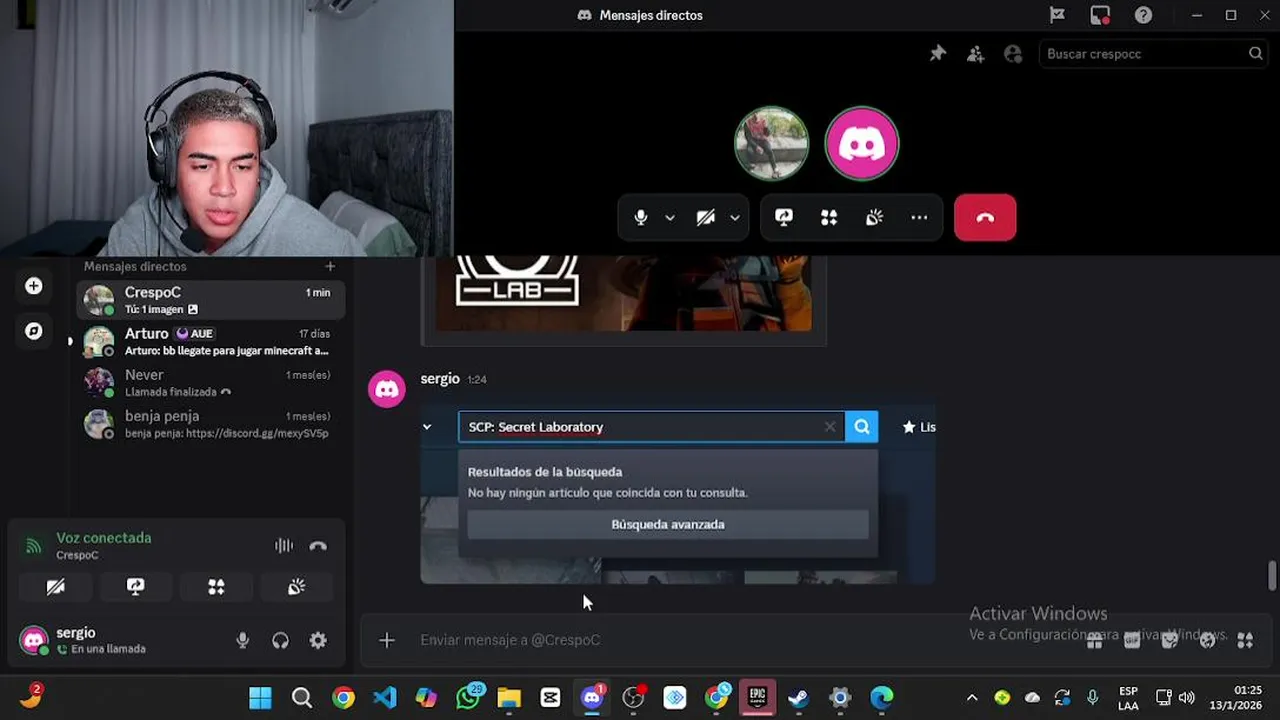Open Windows taskbar search

(302, 698)
